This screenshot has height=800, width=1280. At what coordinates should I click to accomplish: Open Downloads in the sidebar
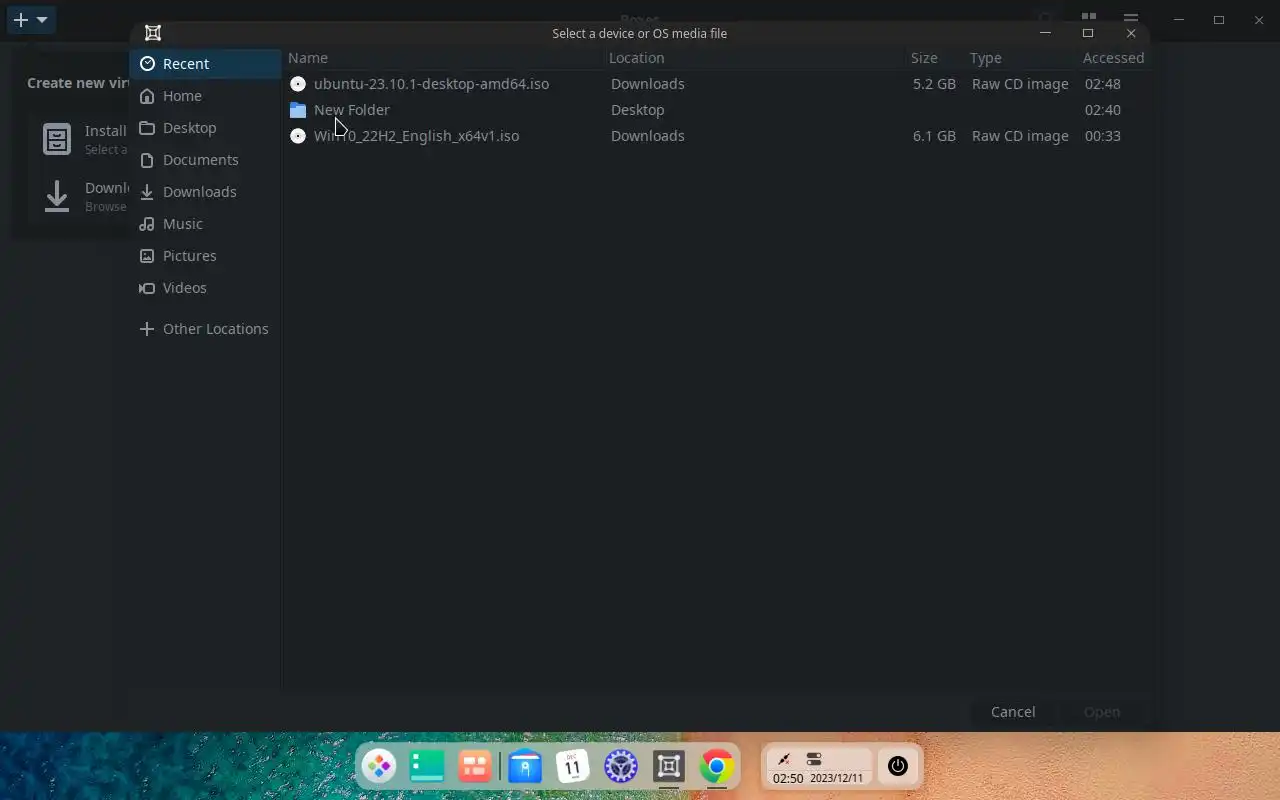[205, 192]
